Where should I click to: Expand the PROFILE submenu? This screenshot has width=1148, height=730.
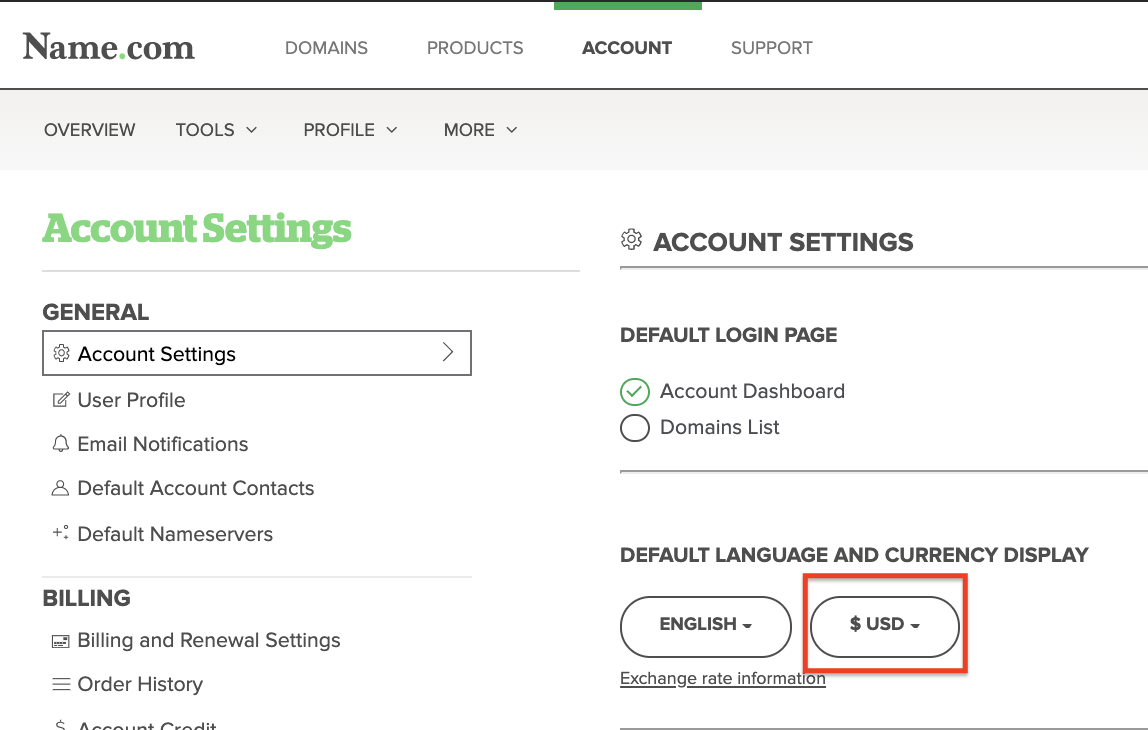(351, 130)
